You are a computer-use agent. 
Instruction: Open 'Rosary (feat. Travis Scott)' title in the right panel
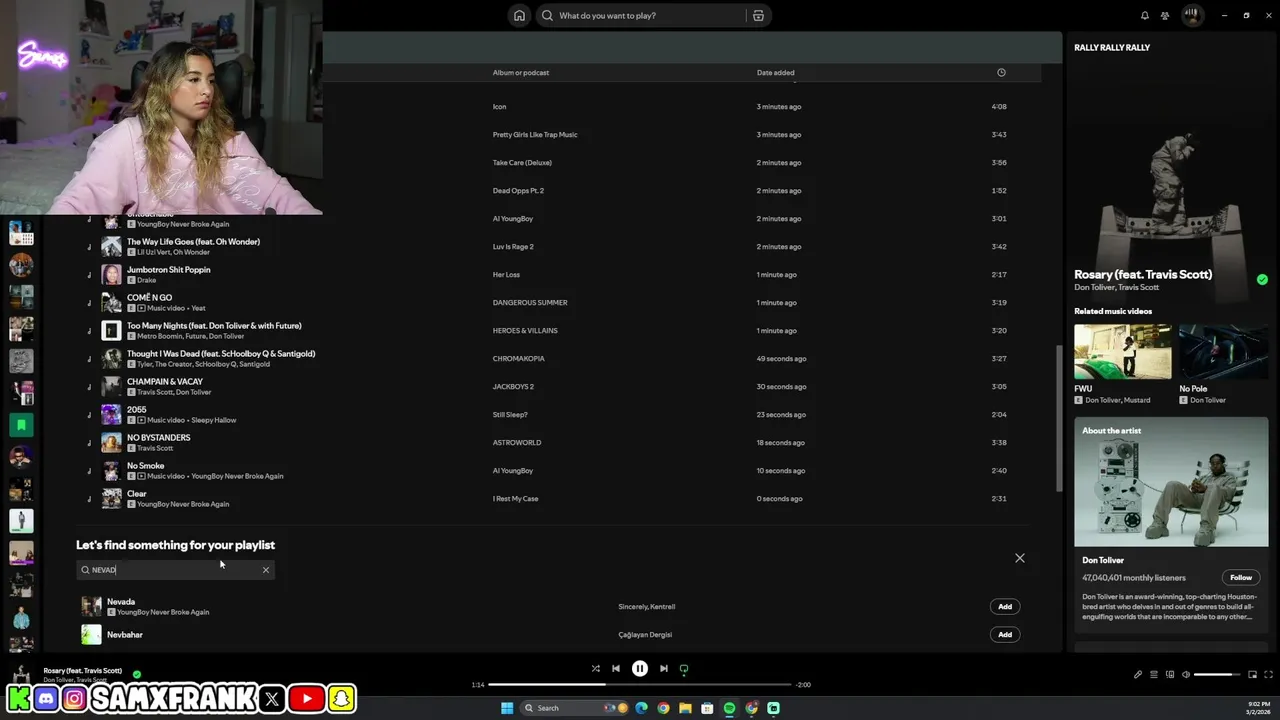(1143, 274)
